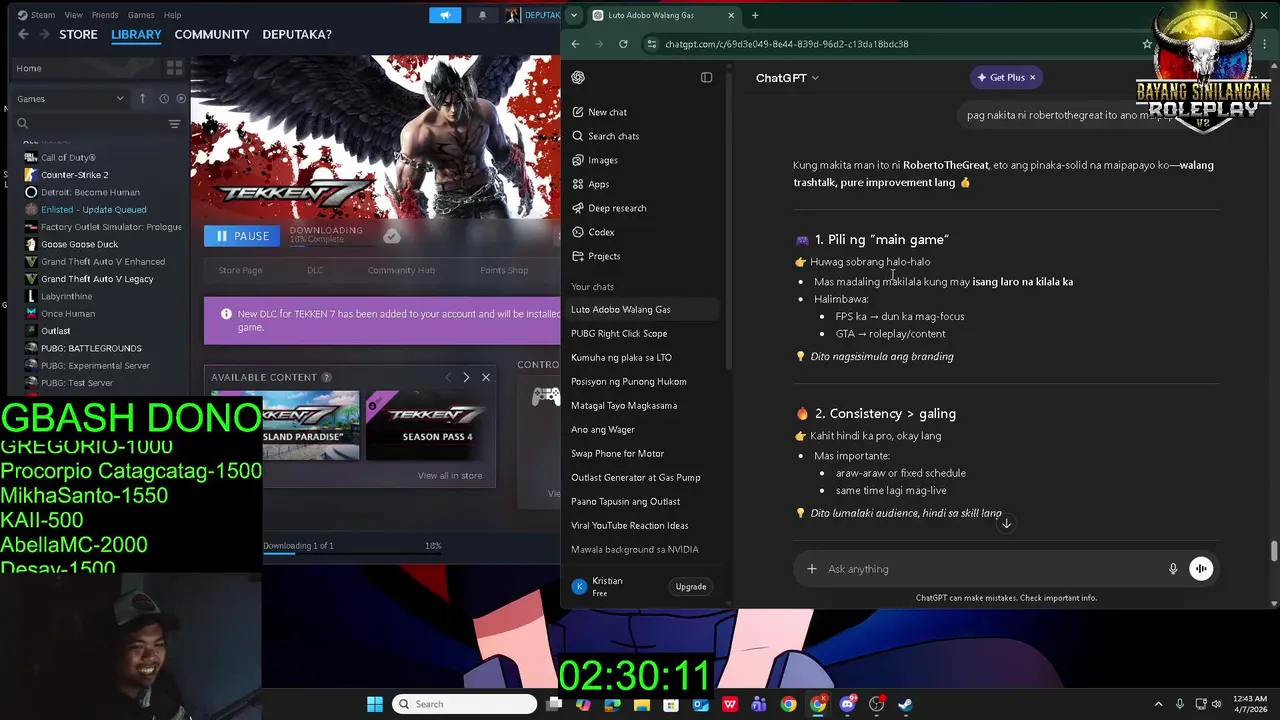Image resolution: width=1280 pixels, height=720 pixels.
Task: Select Goose Goose Duck in library
Action: [79, 244]
